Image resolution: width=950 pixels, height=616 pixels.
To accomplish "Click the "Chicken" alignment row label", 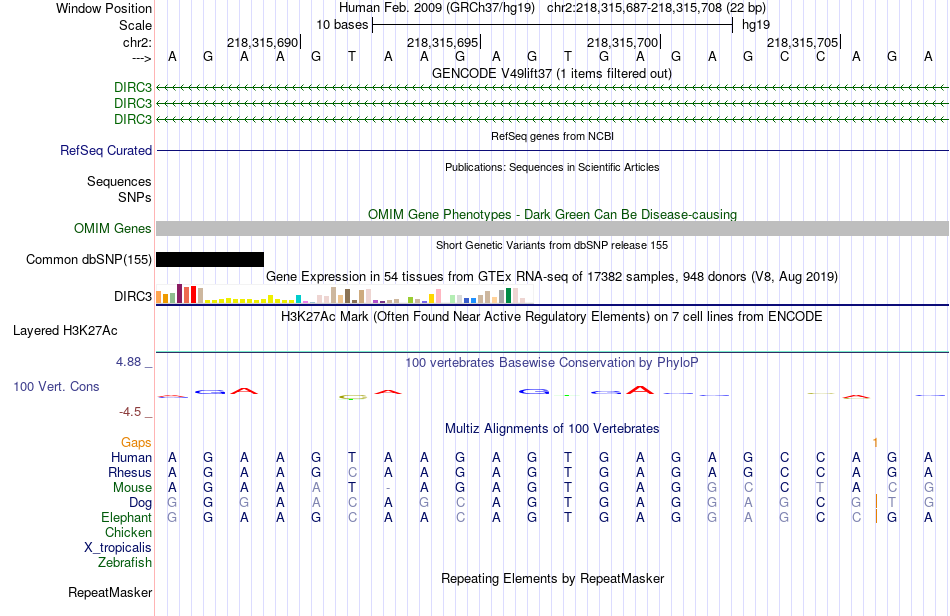I will click(x=128, y=532).
